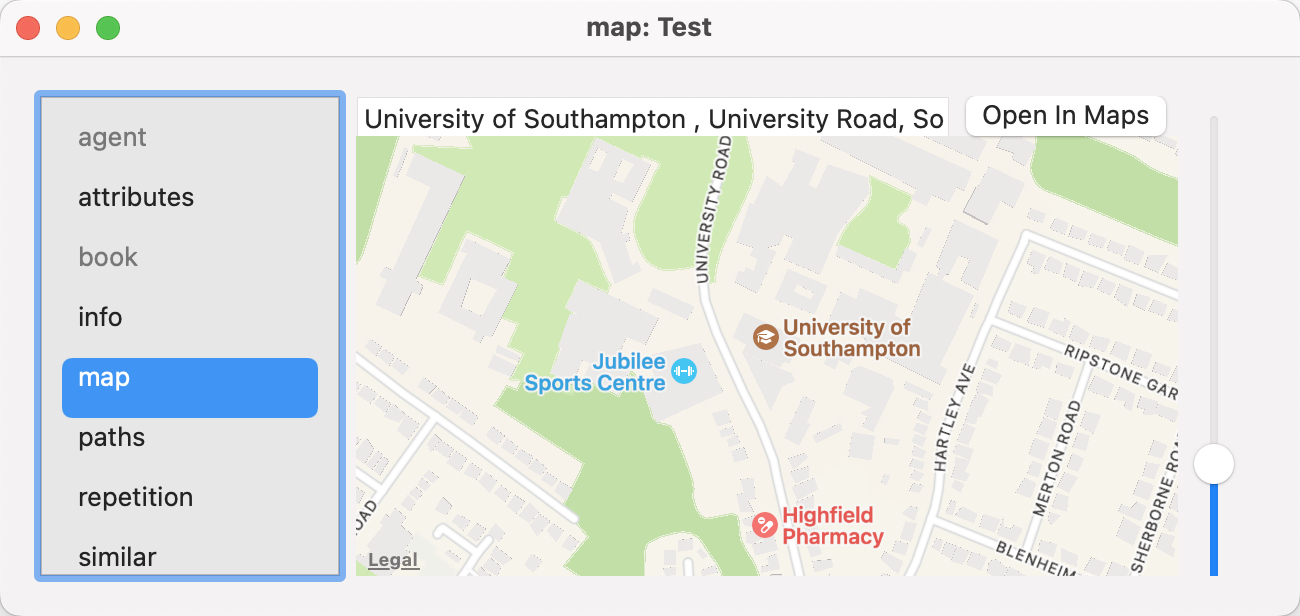Click the Highfield Pharmacy pill icon
The height and width of the screenshot is (616, 1300).
click(765, 525)
